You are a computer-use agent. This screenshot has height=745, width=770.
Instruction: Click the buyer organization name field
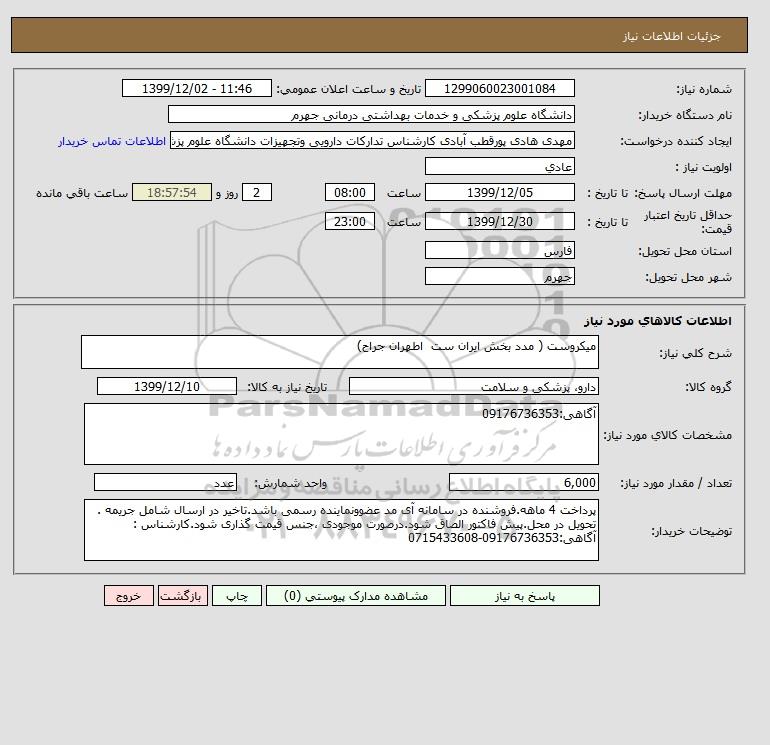pos(371,114)
